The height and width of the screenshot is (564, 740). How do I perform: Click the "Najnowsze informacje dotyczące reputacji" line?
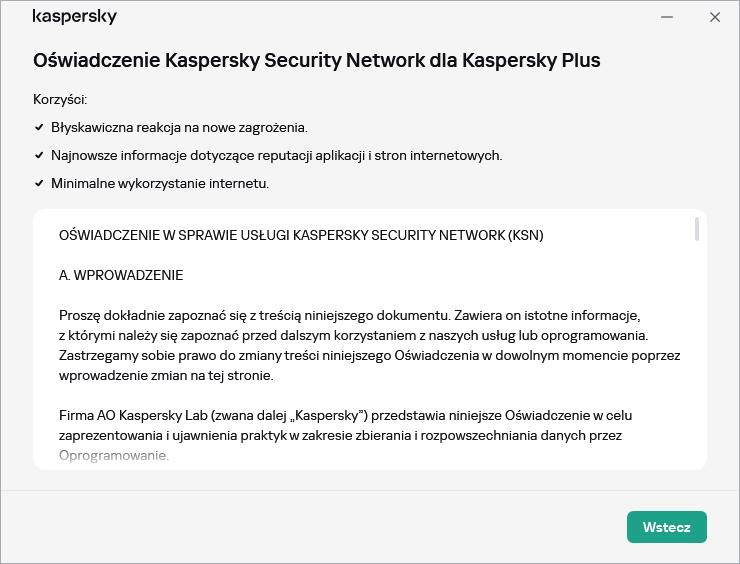[276, 156]
